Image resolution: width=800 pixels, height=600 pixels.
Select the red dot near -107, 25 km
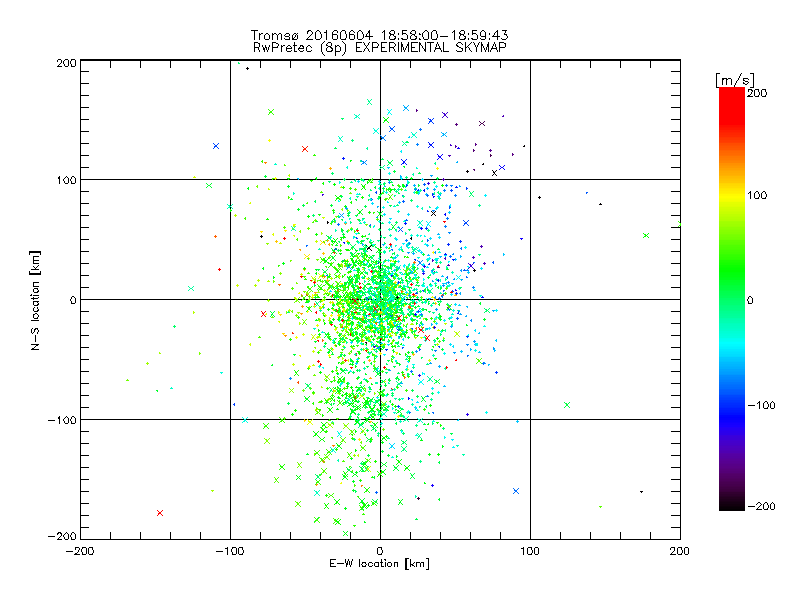219,269
